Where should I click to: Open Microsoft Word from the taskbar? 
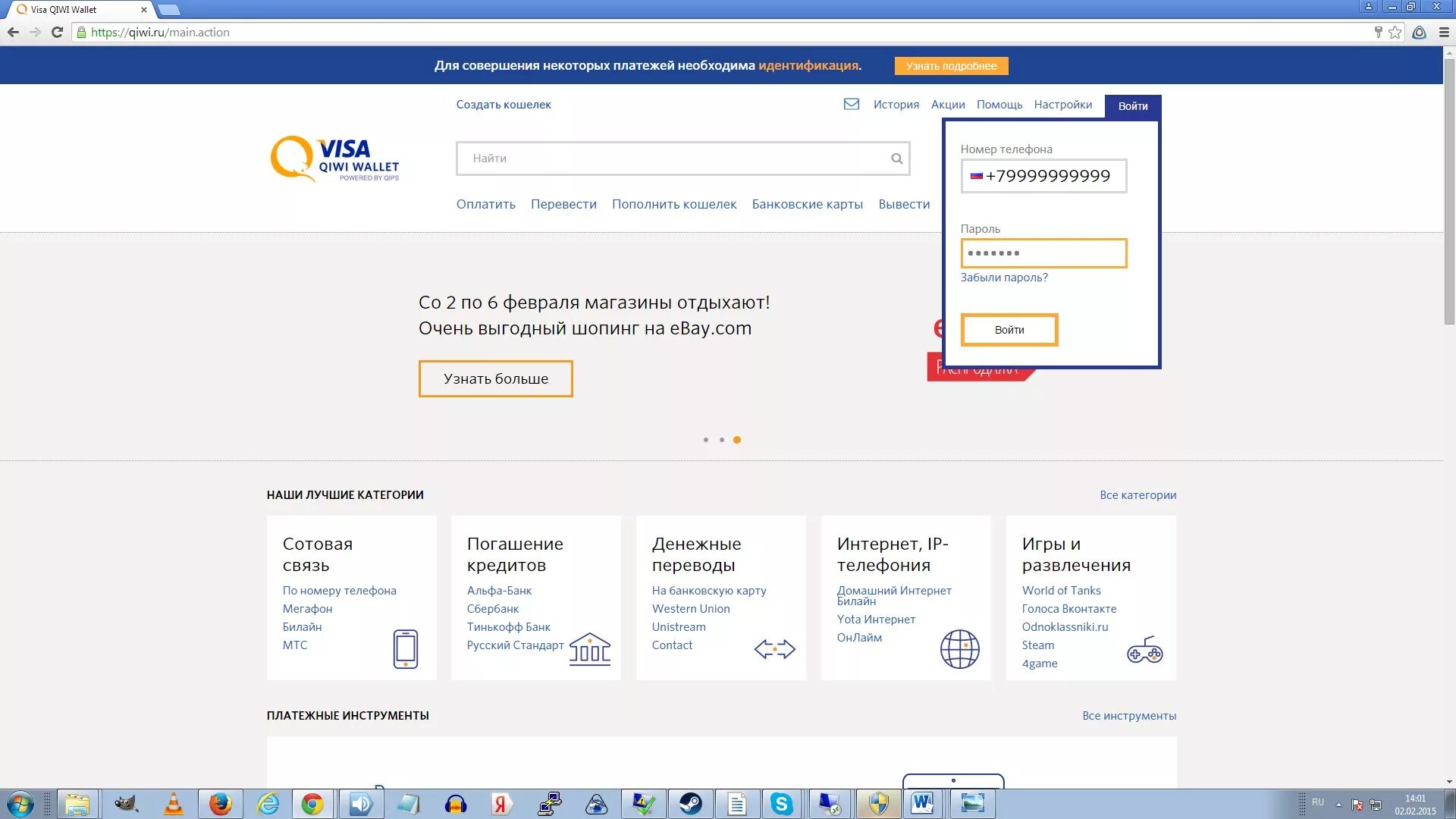pos(923,804)
